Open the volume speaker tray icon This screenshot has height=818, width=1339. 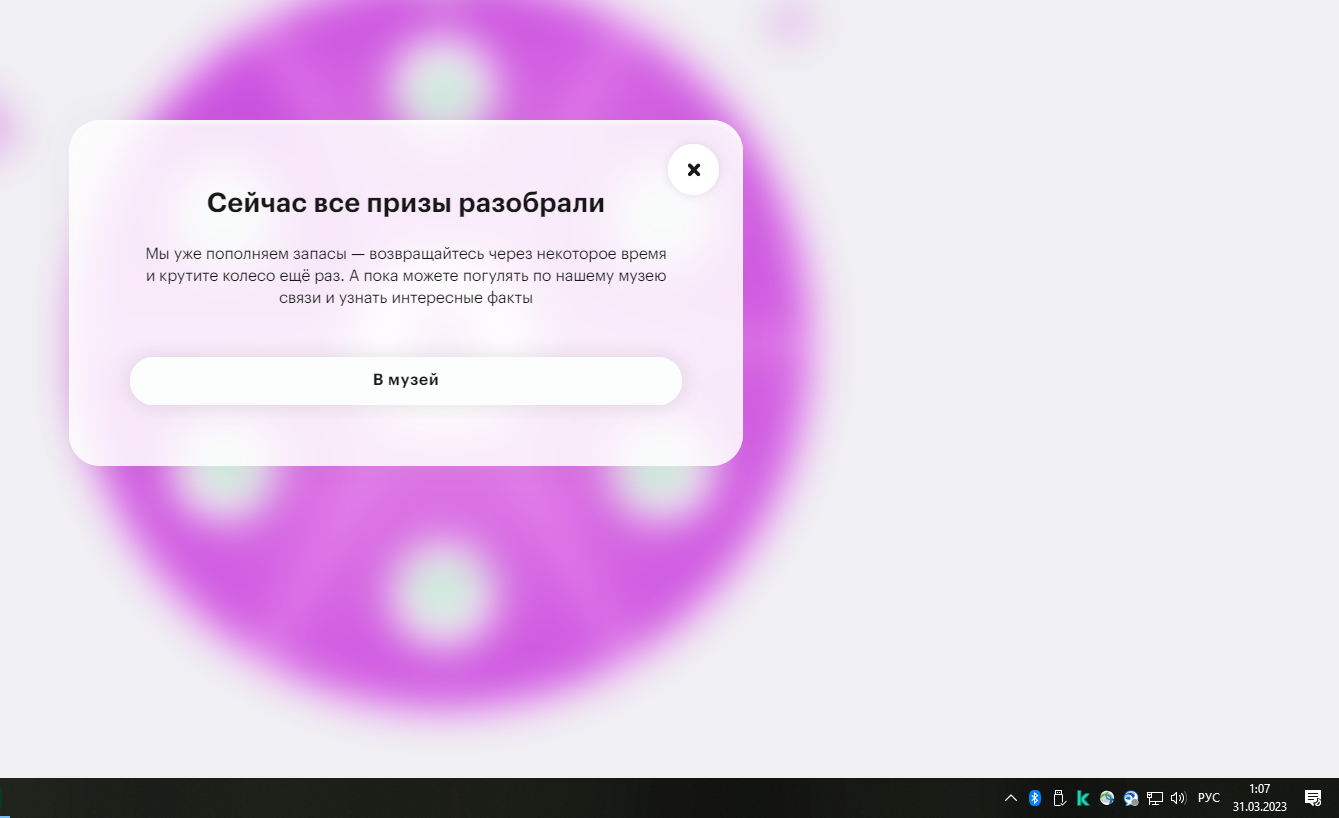pyautogui.click(x=1178, y=798)
